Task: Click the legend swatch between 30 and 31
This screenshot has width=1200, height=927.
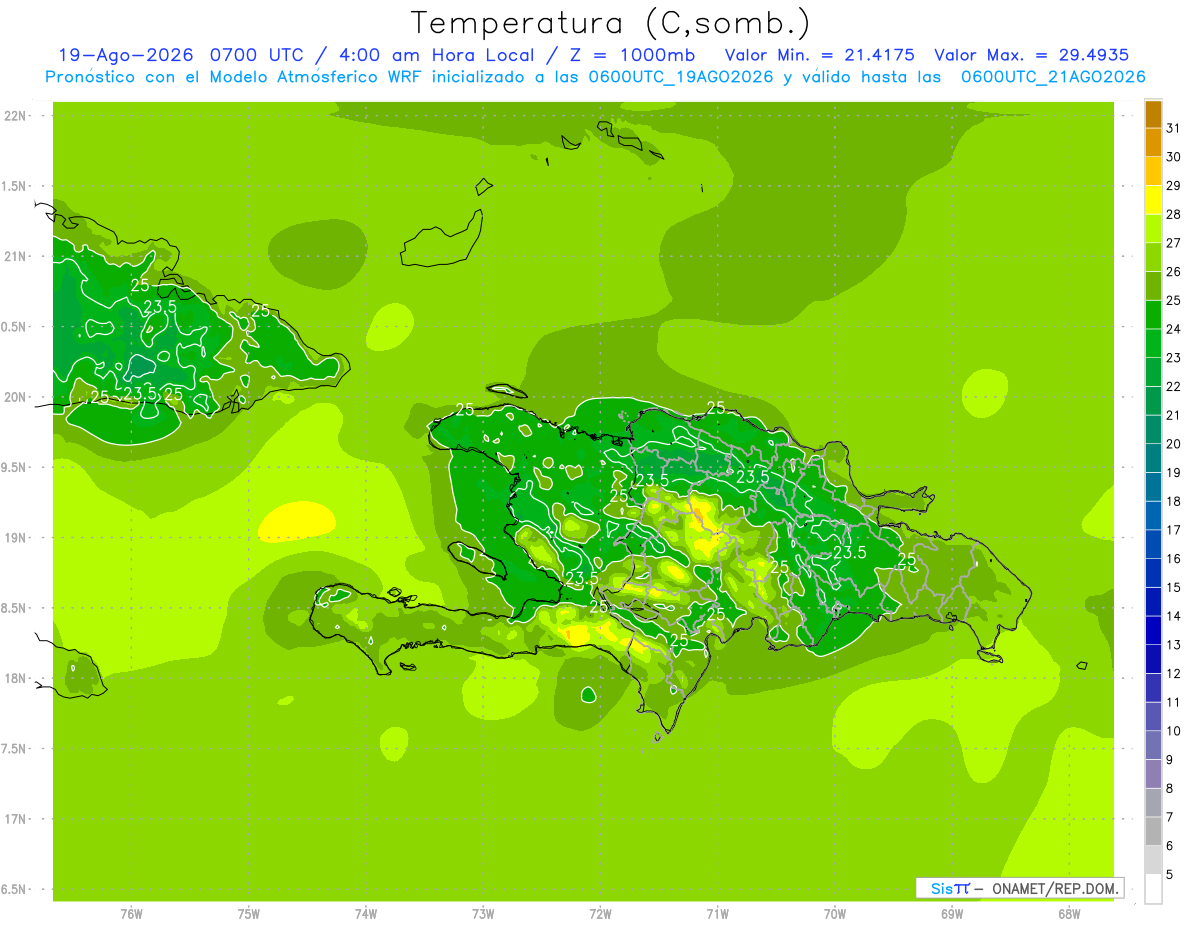Action: [1153, 142]
